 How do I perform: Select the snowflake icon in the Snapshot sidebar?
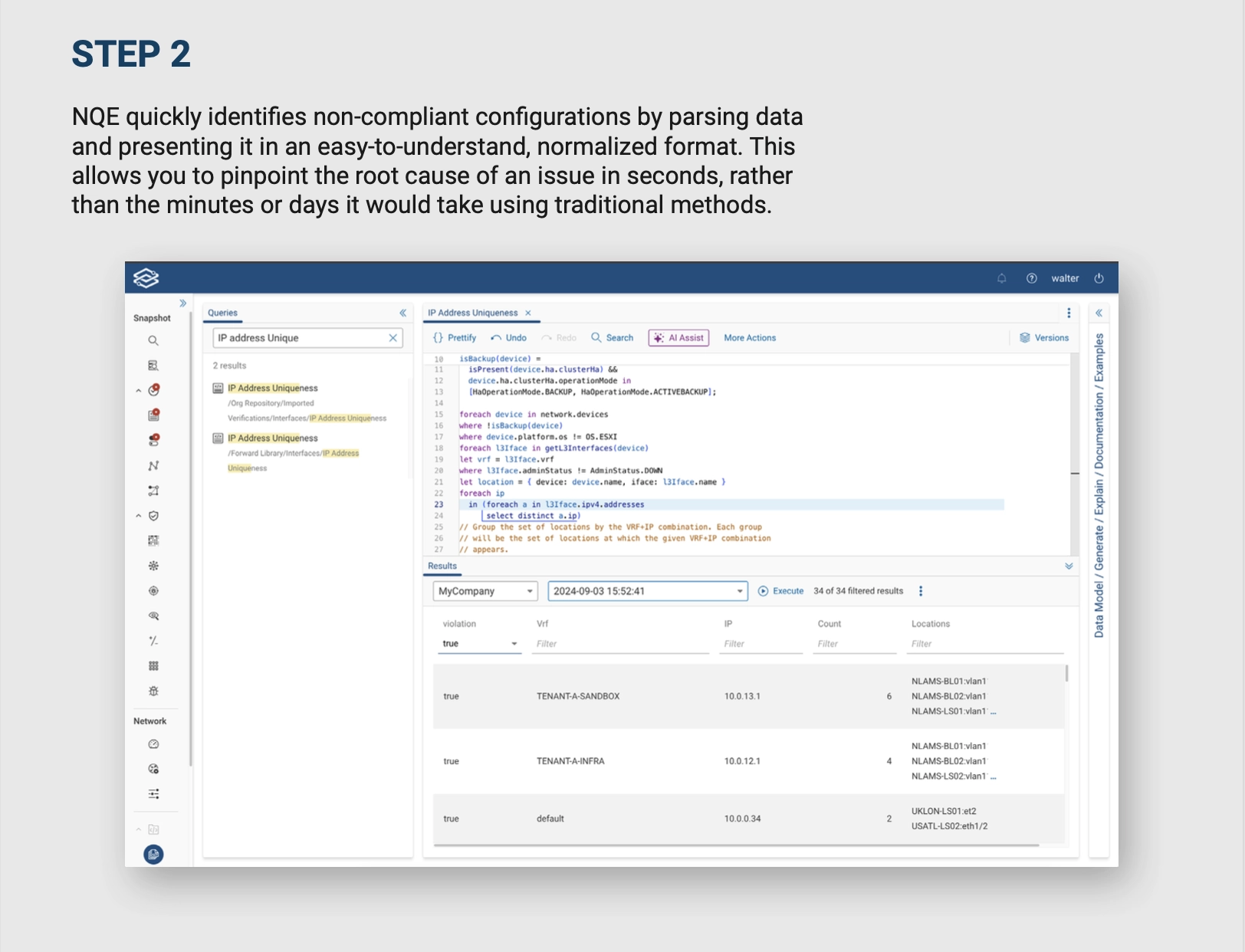[x=154, y=565]
